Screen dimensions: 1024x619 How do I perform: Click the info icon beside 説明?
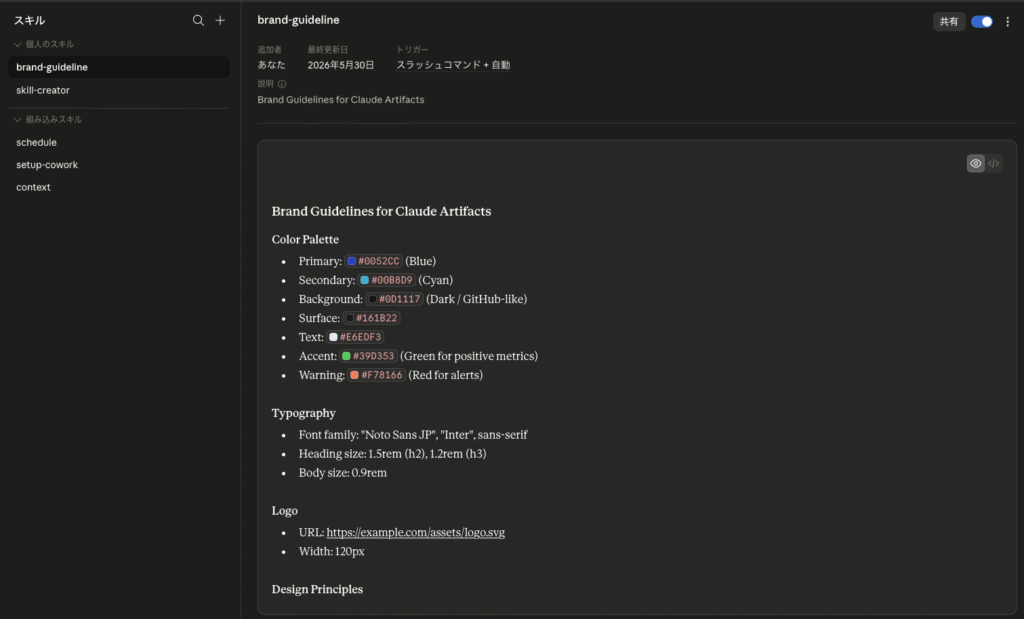(x=281, y=84)
